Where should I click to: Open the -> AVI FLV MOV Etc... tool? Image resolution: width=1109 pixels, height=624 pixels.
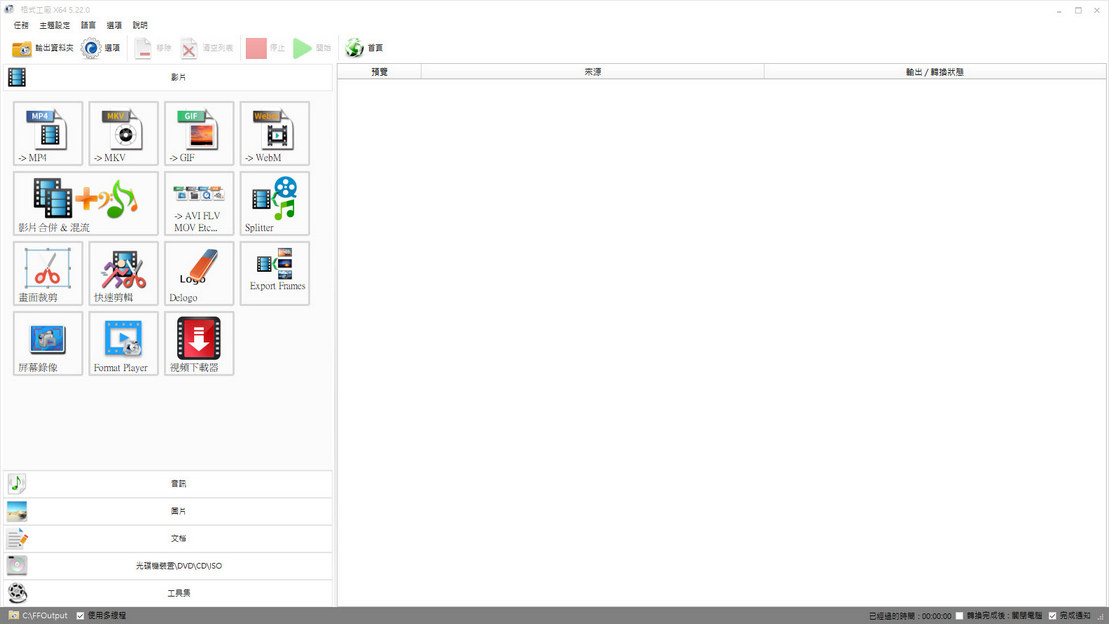point(199,203)
